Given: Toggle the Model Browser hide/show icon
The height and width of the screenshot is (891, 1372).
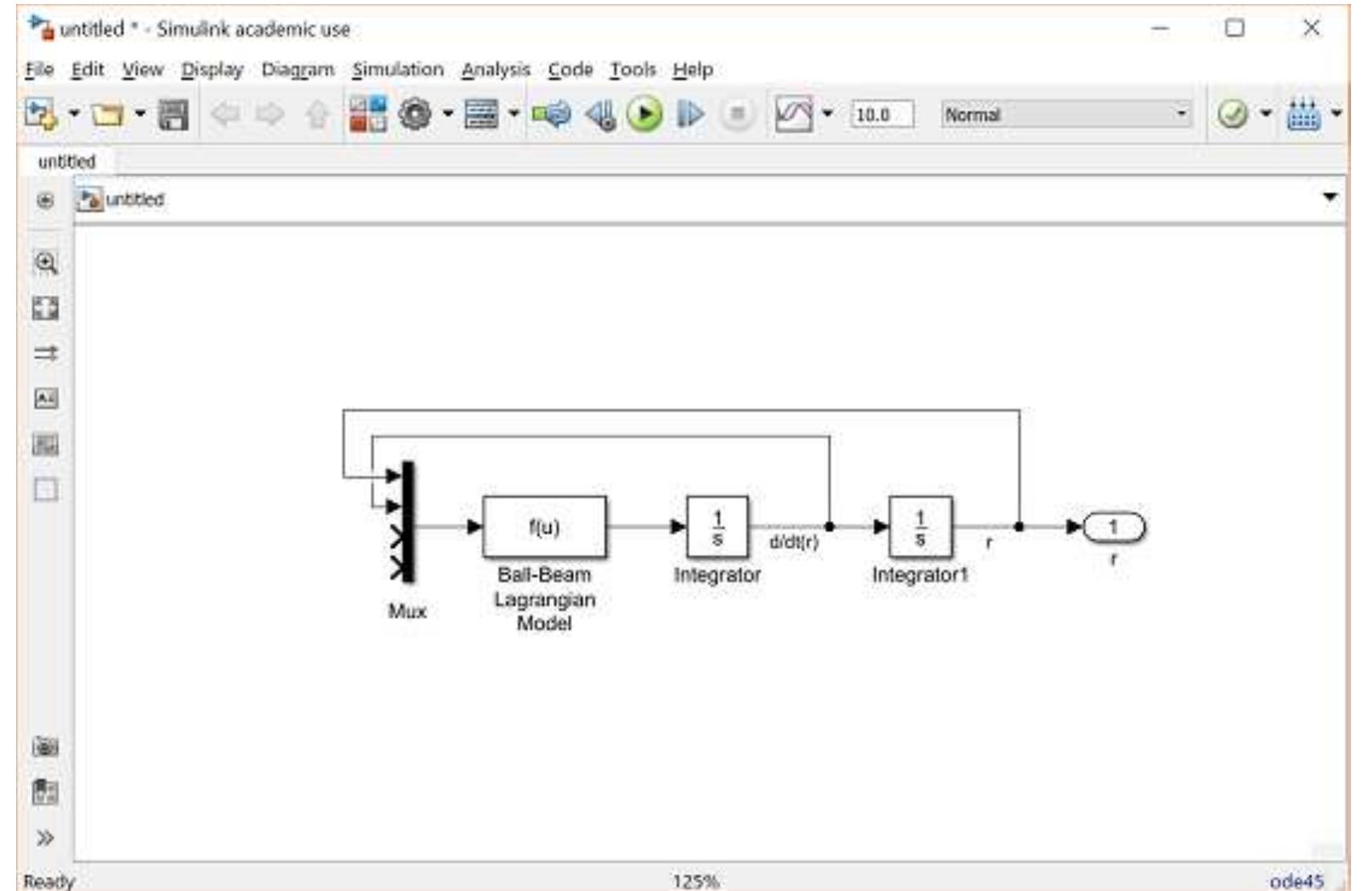Looking at the screenshot, I should point(46,200).
